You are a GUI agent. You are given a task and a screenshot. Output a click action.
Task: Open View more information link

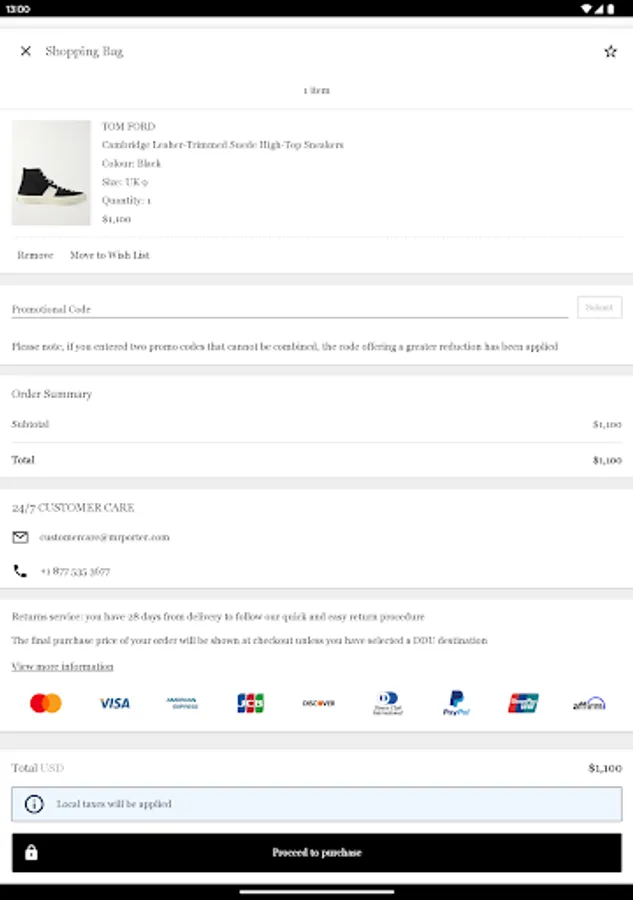[x=62, y=666]
